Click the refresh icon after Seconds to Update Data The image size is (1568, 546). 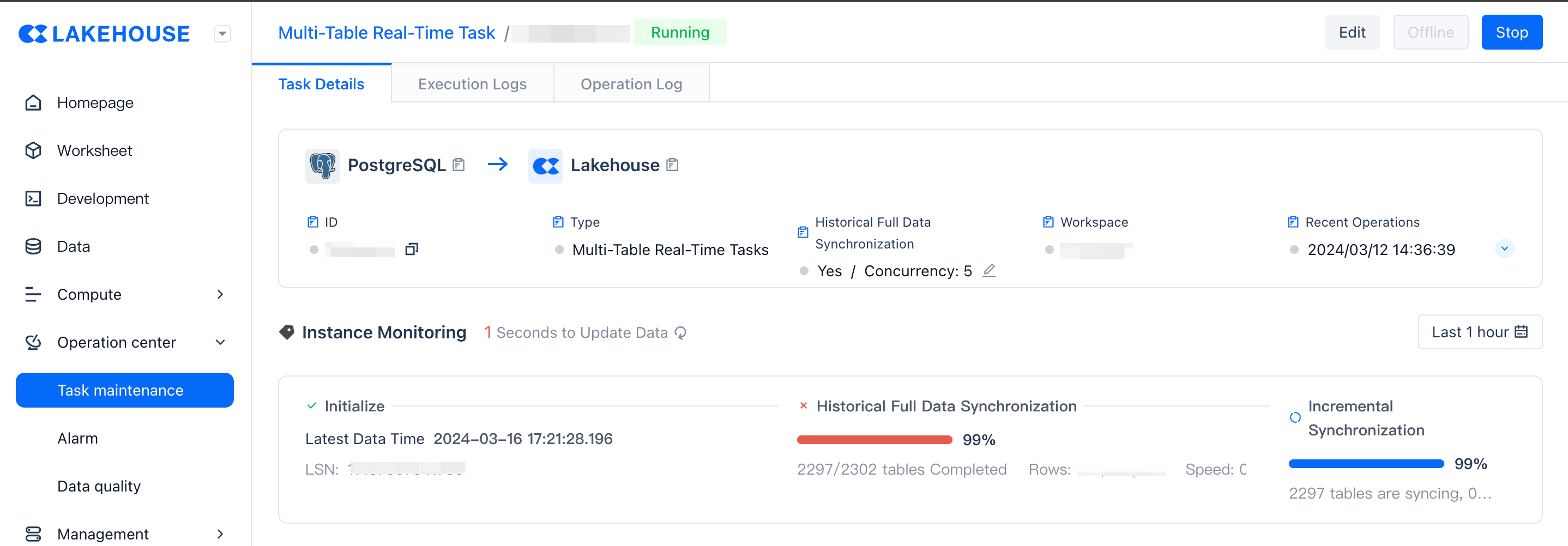[680, 333]
